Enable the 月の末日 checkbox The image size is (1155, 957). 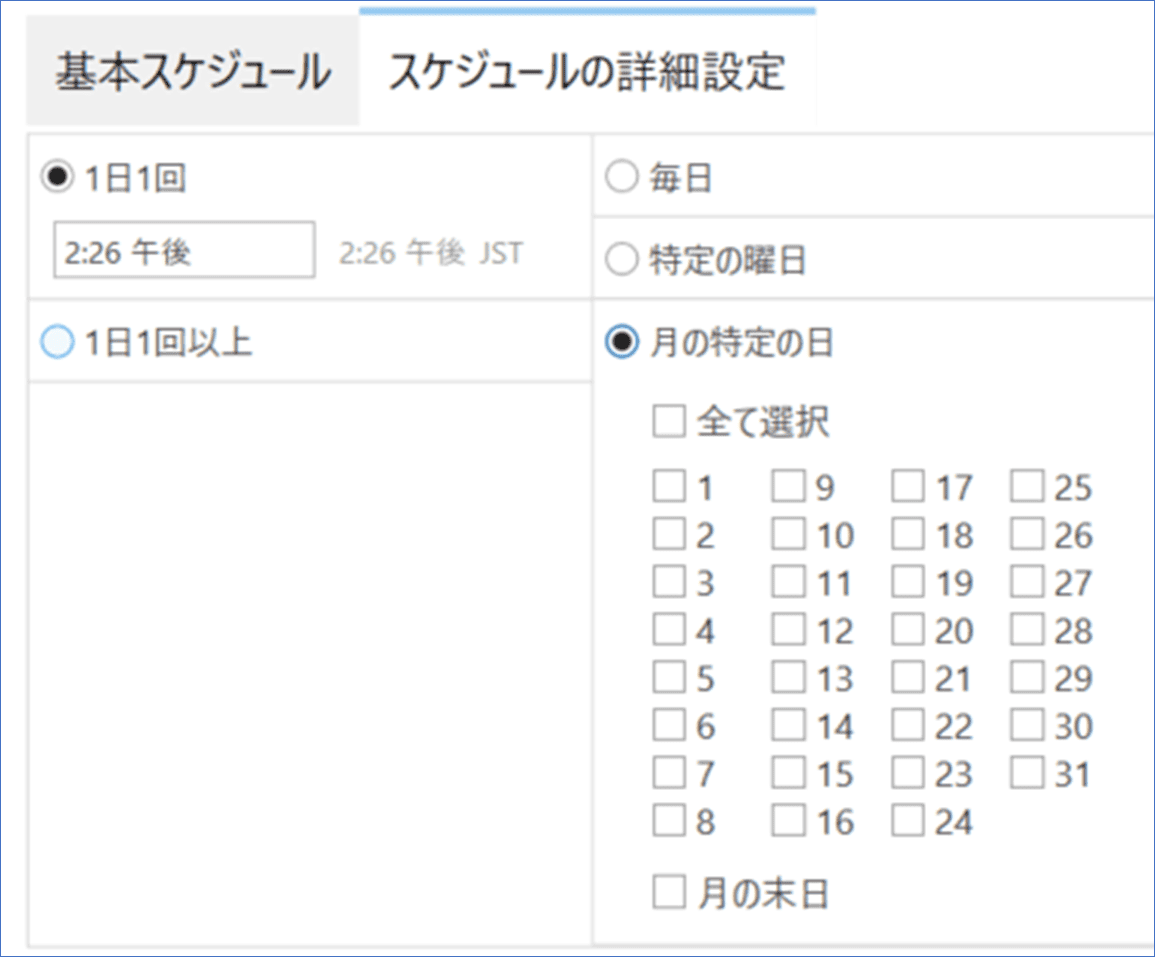[668, 891]
